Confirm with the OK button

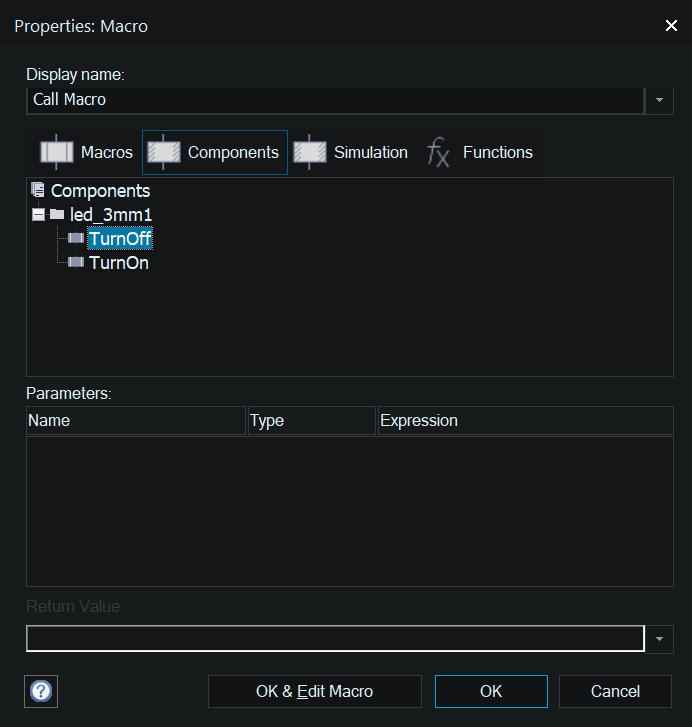click(491, 691)
